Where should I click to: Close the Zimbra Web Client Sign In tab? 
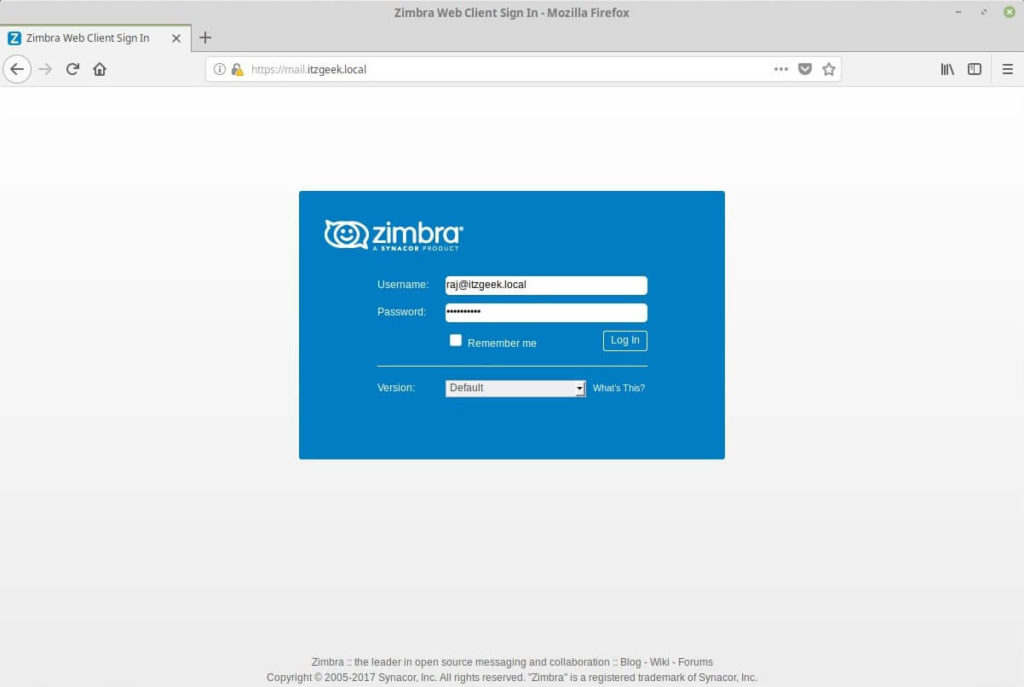point(176,39)
